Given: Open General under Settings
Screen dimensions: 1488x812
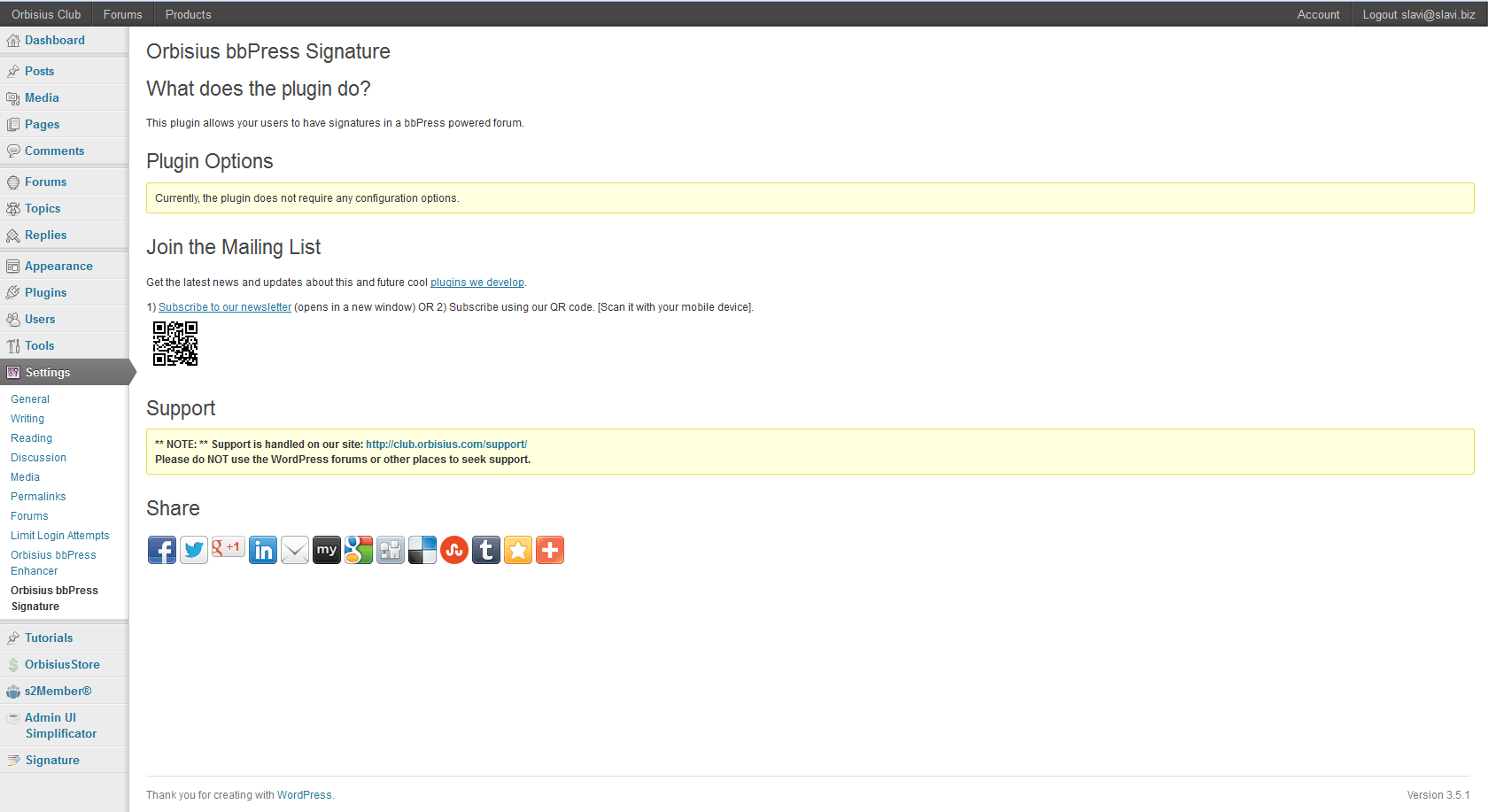Looking at the screenshot, I should (x=30, y=399).
